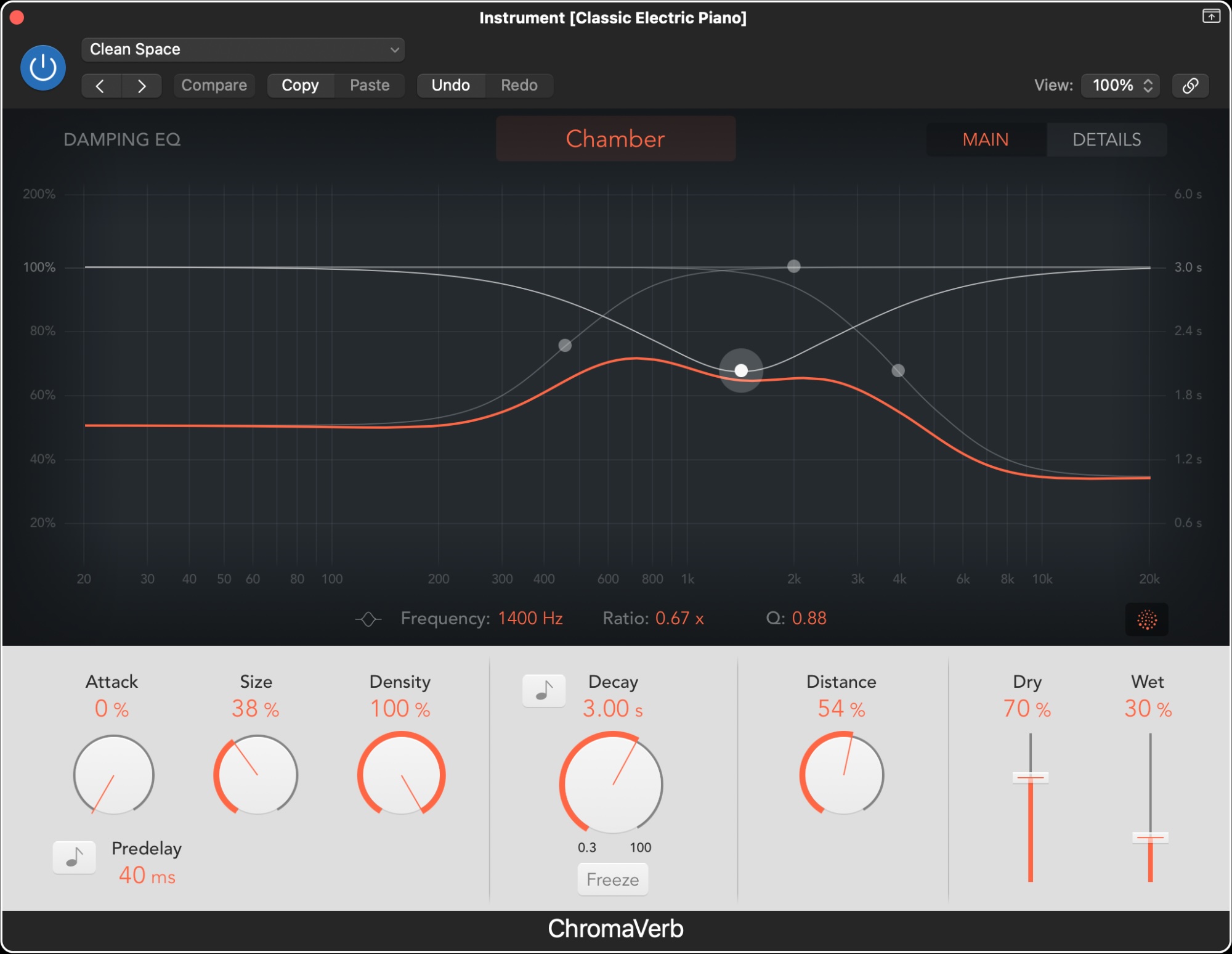
Task: Click the Distance value 54 %
Action: pos(841,709)
